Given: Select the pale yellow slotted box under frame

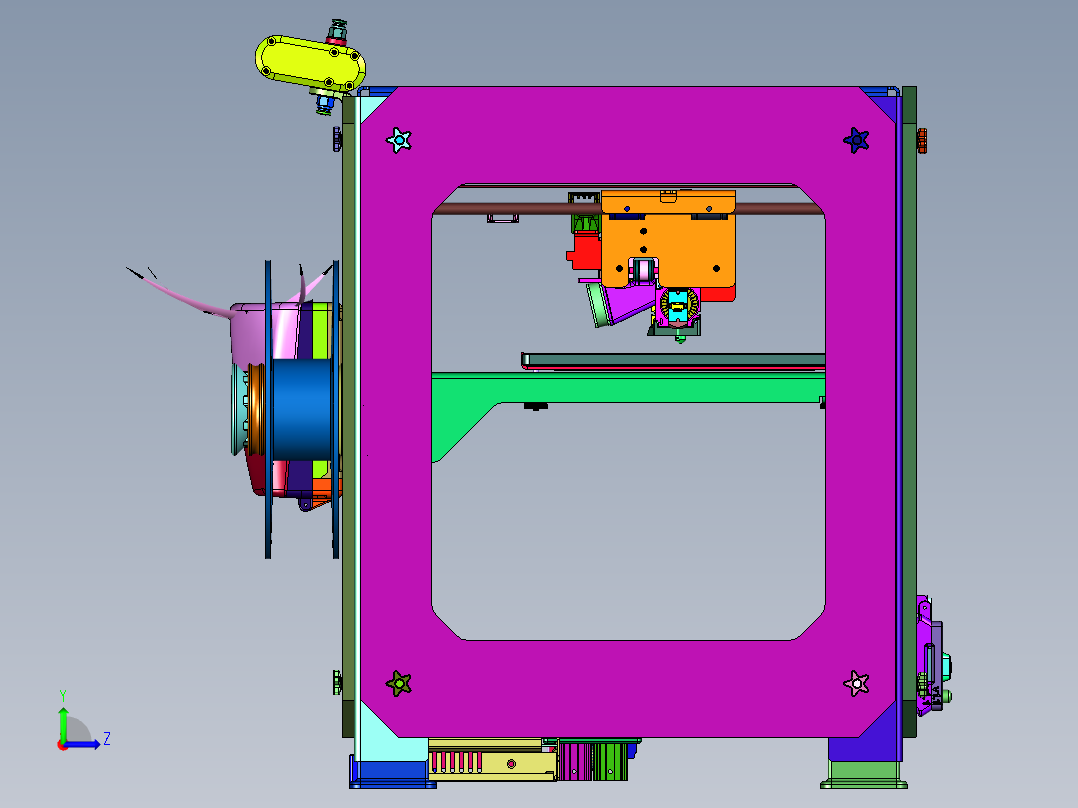Looking at the screenshot, I should pyautogui.click(x=492, y=762).
